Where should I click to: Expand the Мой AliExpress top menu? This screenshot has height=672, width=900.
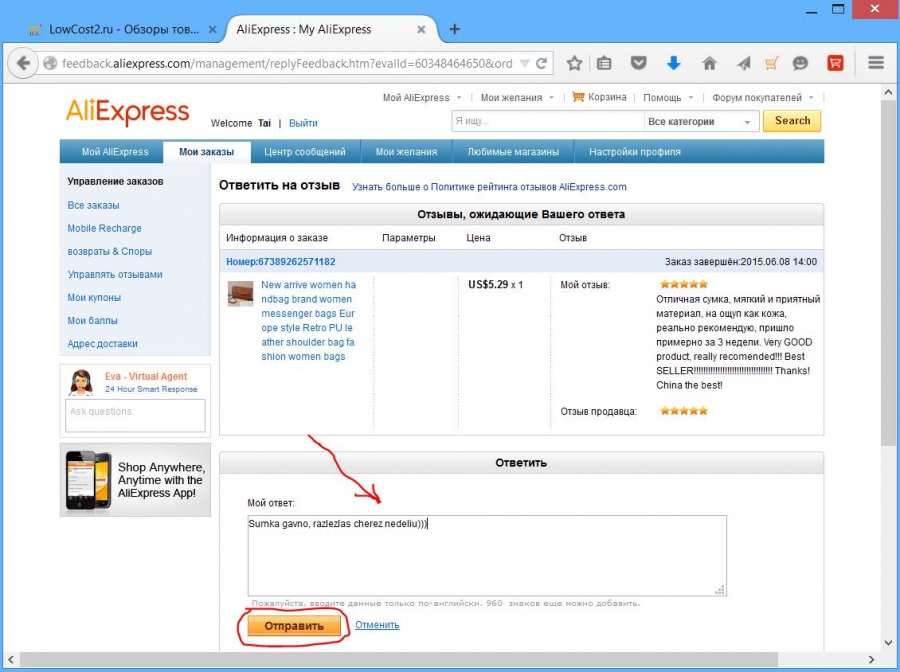point(422,98)
